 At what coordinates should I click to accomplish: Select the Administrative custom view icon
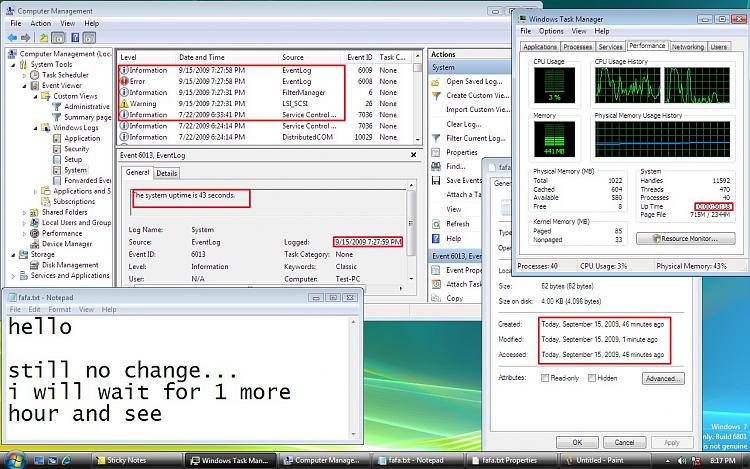point(57,107)
